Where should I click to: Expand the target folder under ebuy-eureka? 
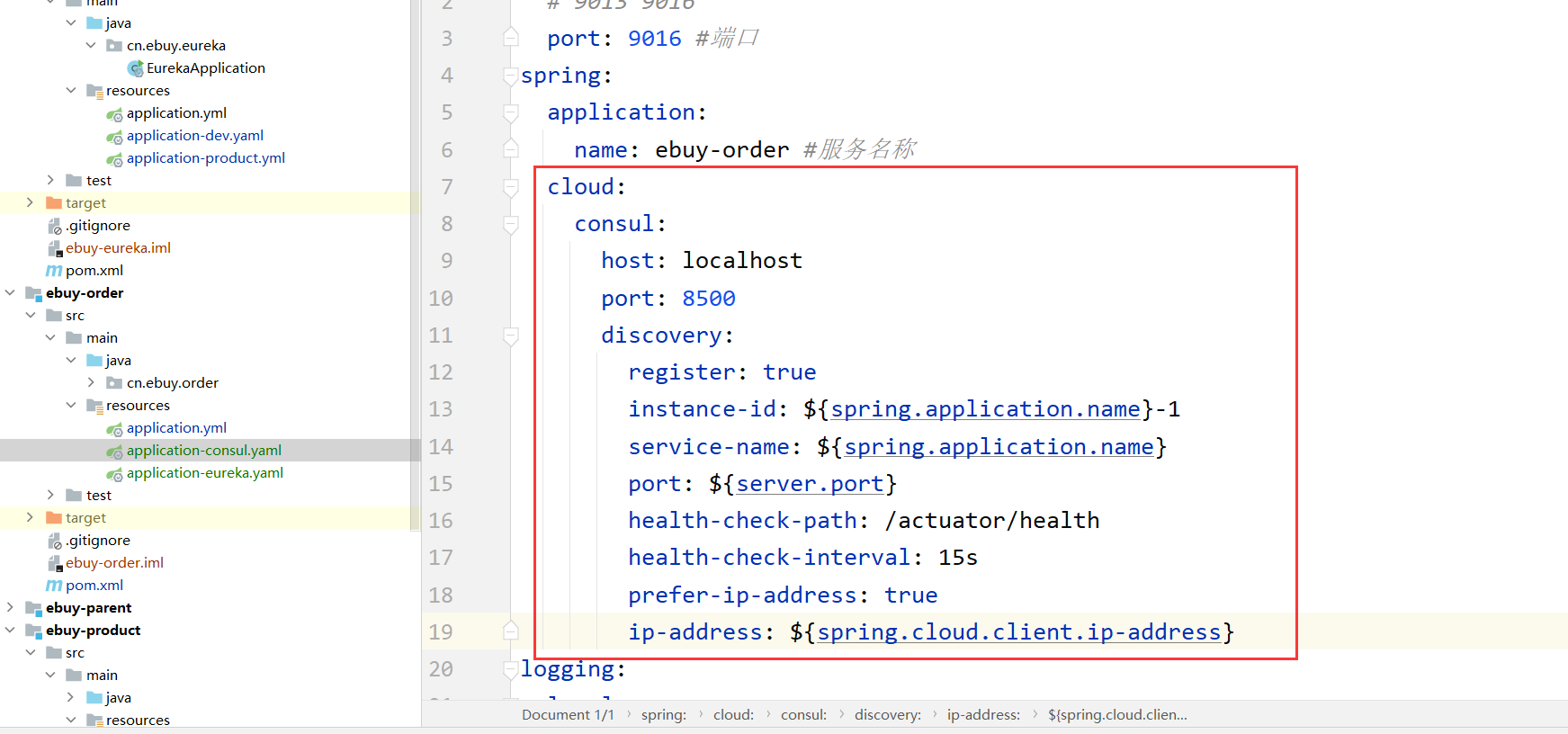(x=30, y=203)
